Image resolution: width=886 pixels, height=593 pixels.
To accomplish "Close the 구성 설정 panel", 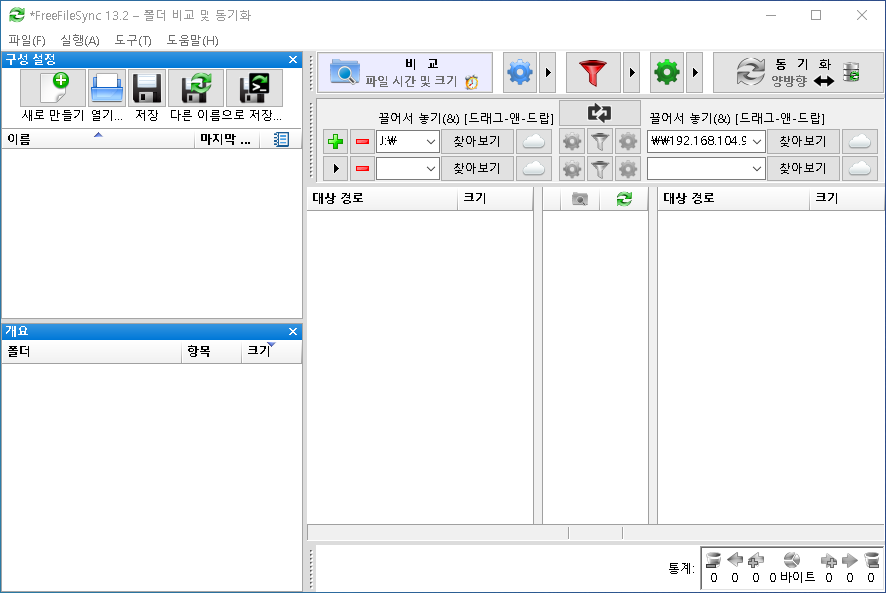I will click(293, 59).
